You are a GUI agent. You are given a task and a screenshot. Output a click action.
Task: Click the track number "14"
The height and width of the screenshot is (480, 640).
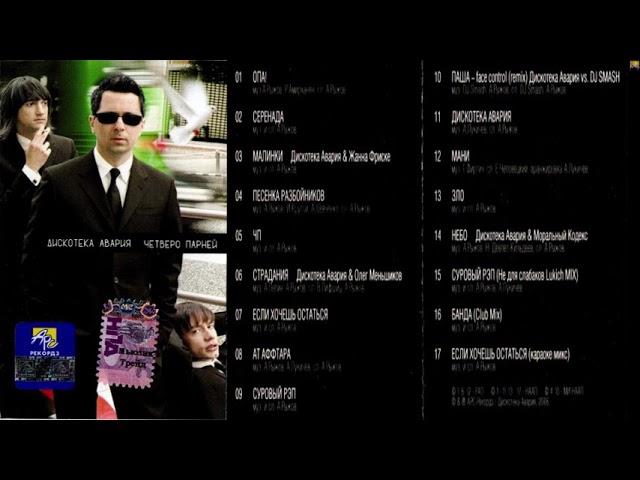tap(438, 236)
